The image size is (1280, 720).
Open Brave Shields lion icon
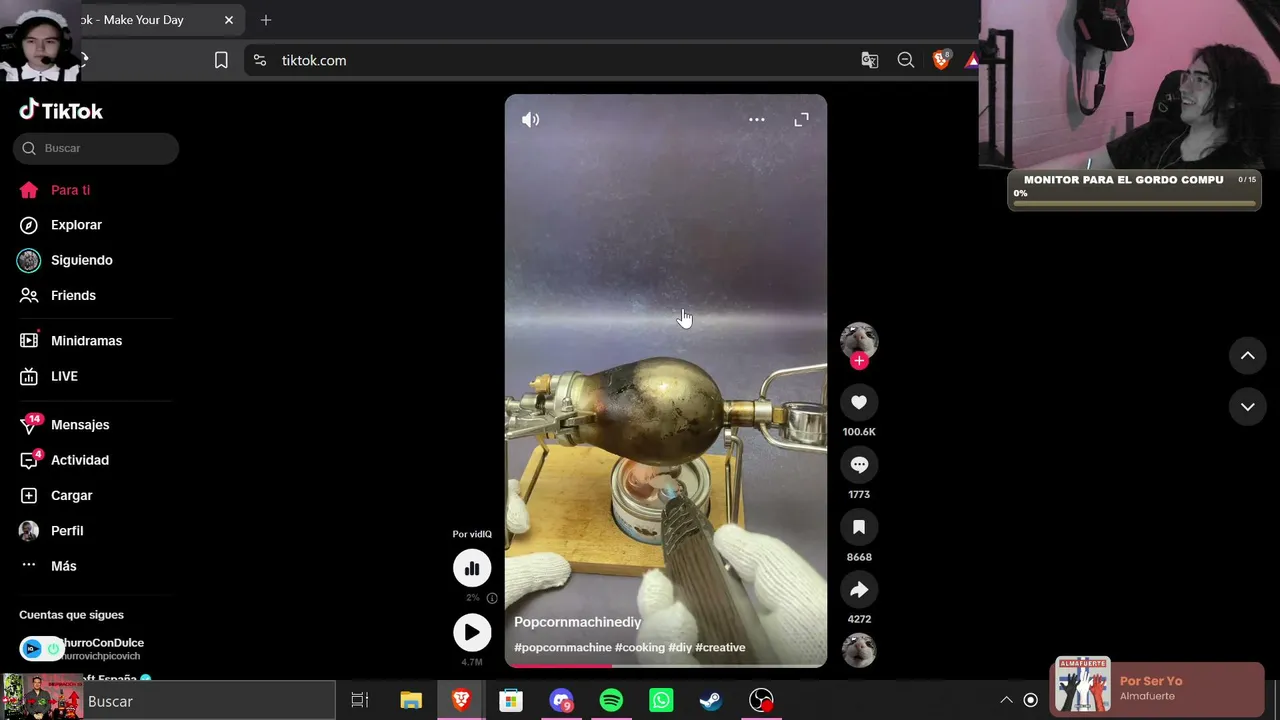click(x=941, y=60)
